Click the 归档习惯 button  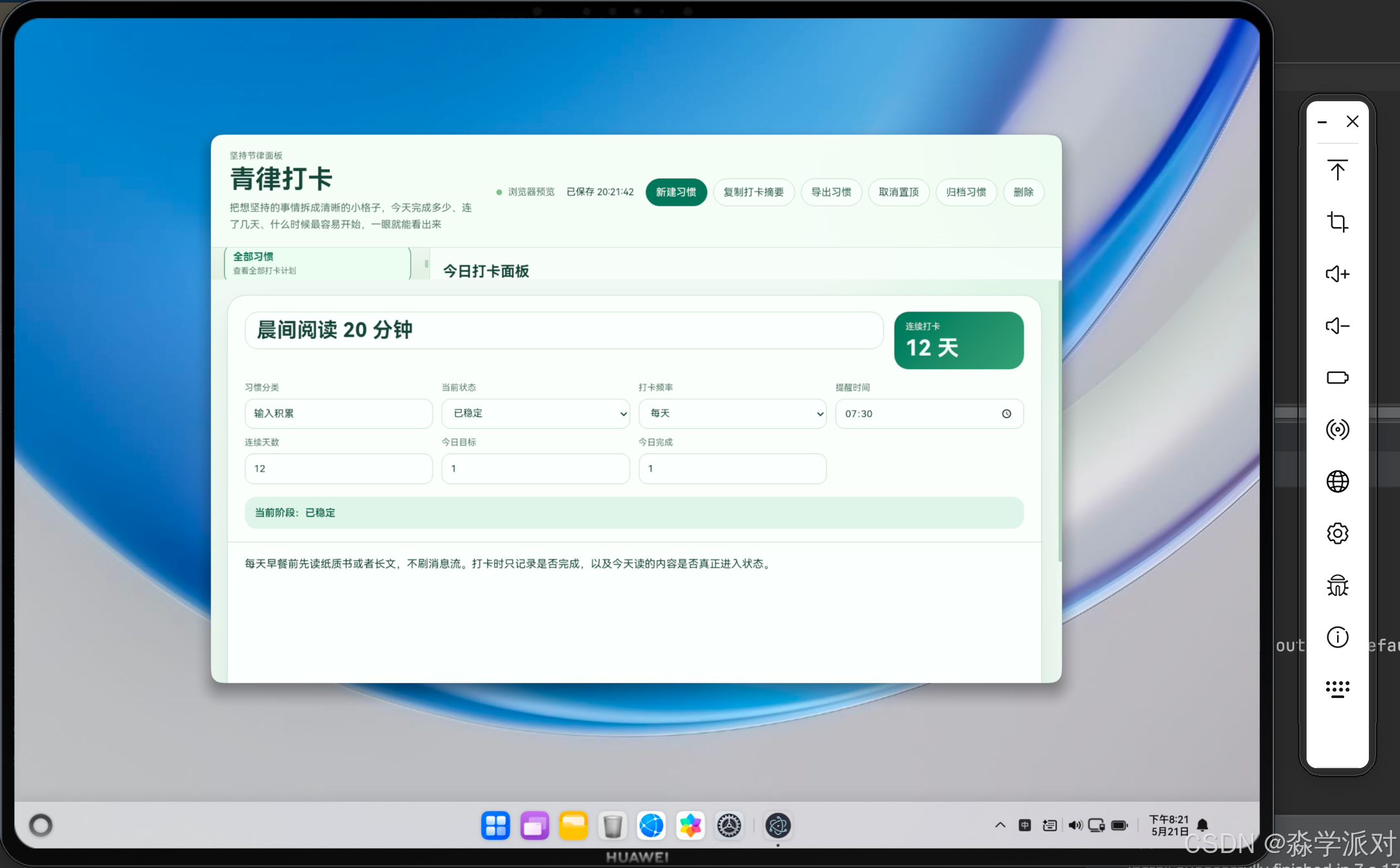pos(966,192)
